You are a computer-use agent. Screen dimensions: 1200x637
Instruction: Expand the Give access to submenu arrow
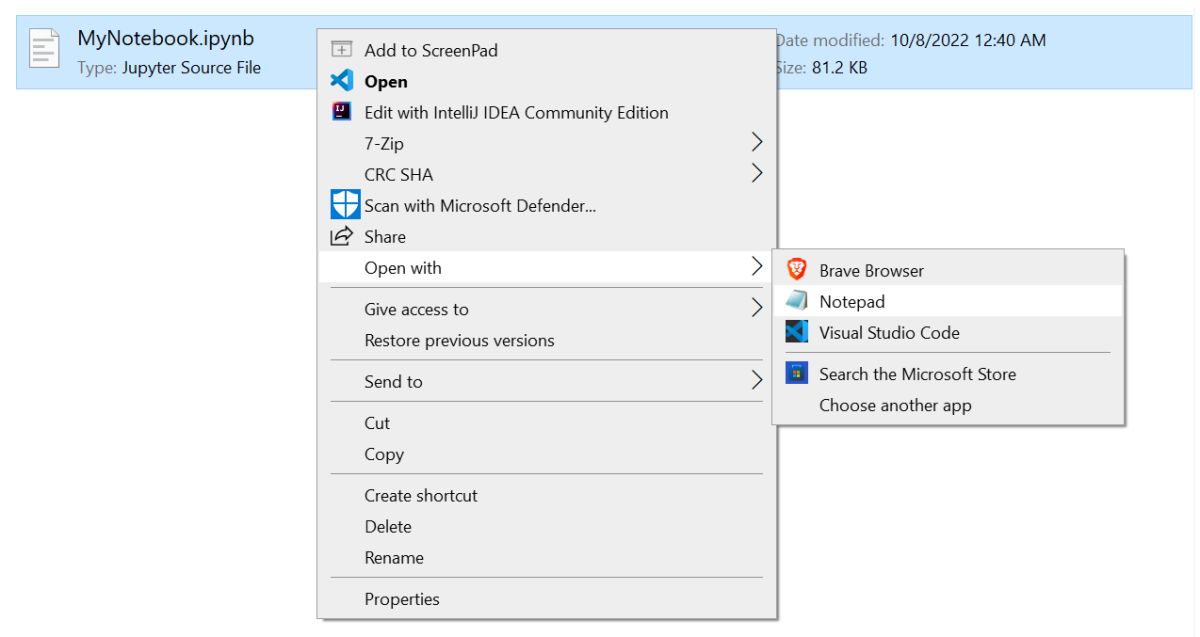coord(757,309)
